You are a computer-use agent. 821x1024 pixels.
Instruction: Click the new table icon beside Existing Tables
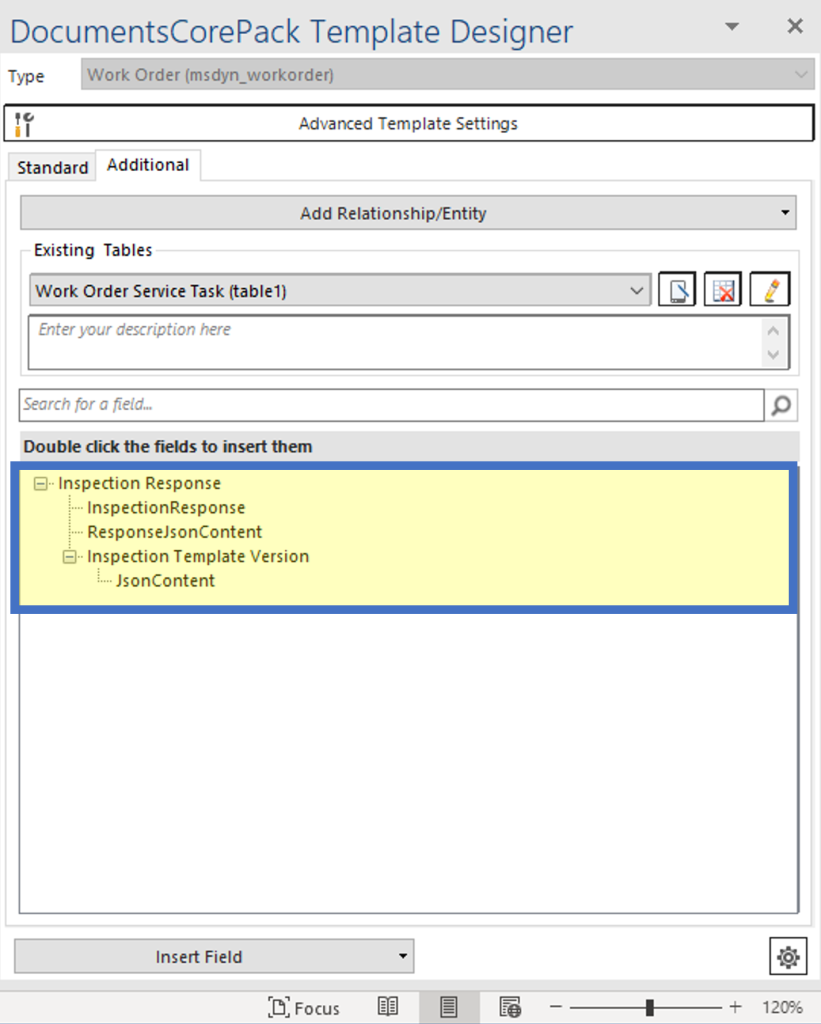[x=677, y=290]
